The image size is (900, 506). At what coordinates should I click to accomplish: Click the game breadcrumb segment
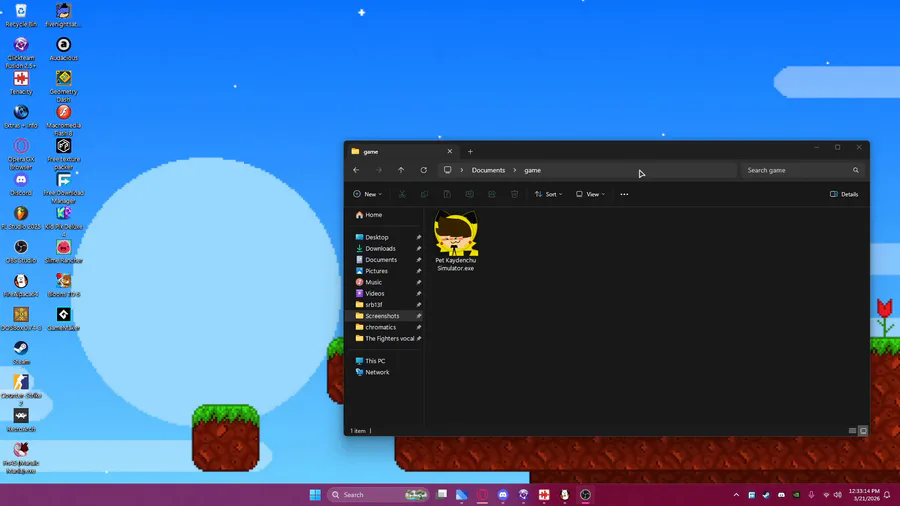(532, 170)
